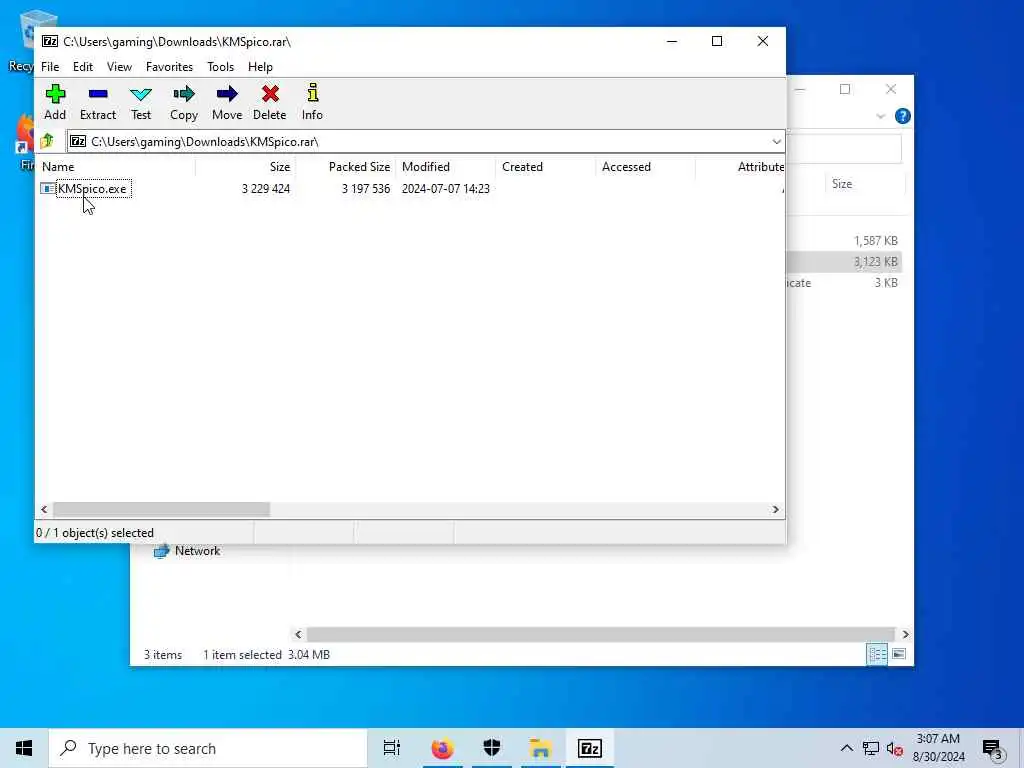Image resolution: width=1024 pixels, height=768 pixels.
Task: Click the 2024-07-07 14:23 modified date
Action: pyautogui.click(x=445, y=189)
